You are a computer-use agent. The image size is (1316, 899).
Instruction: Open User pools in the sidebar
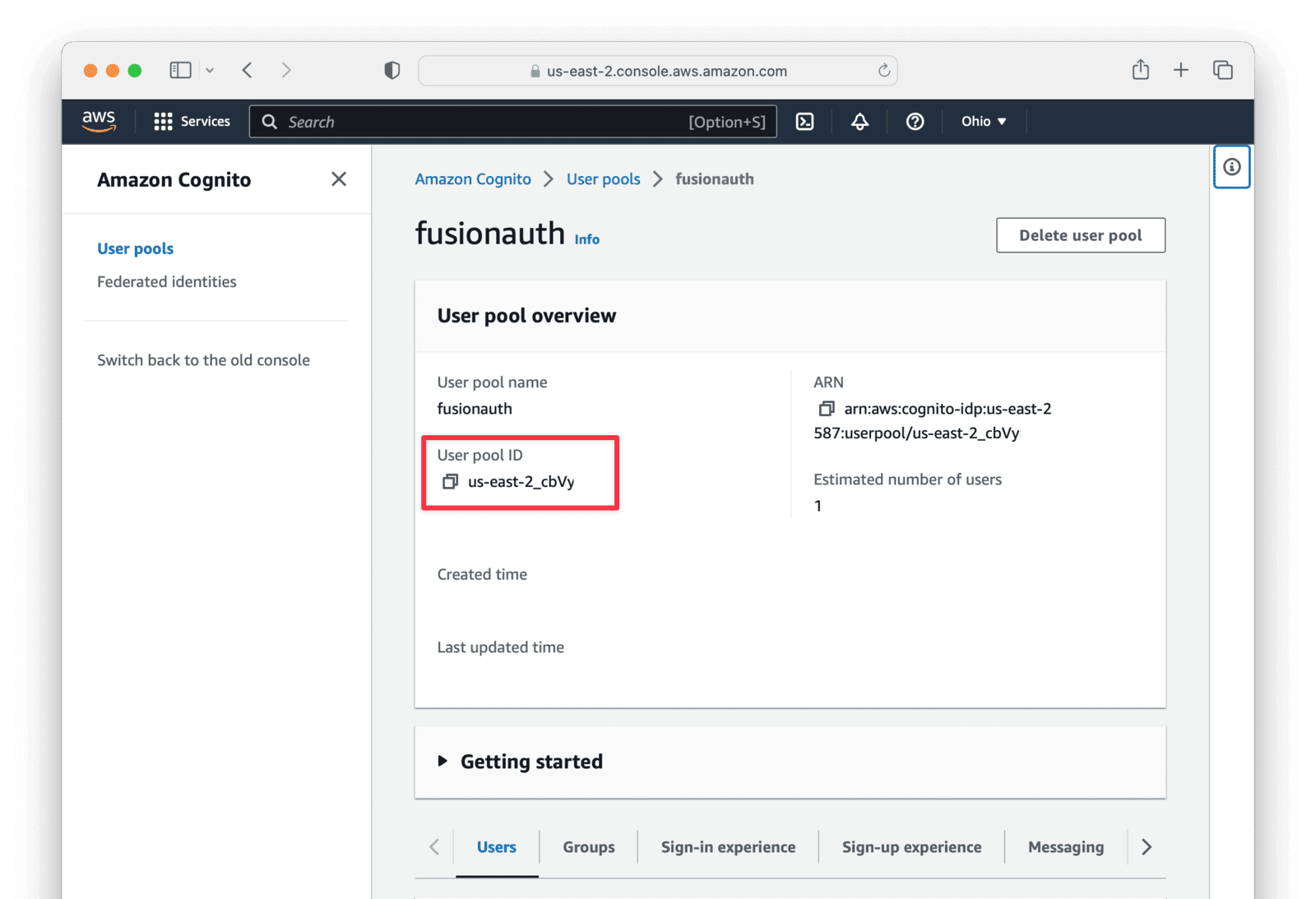(136, 248)
